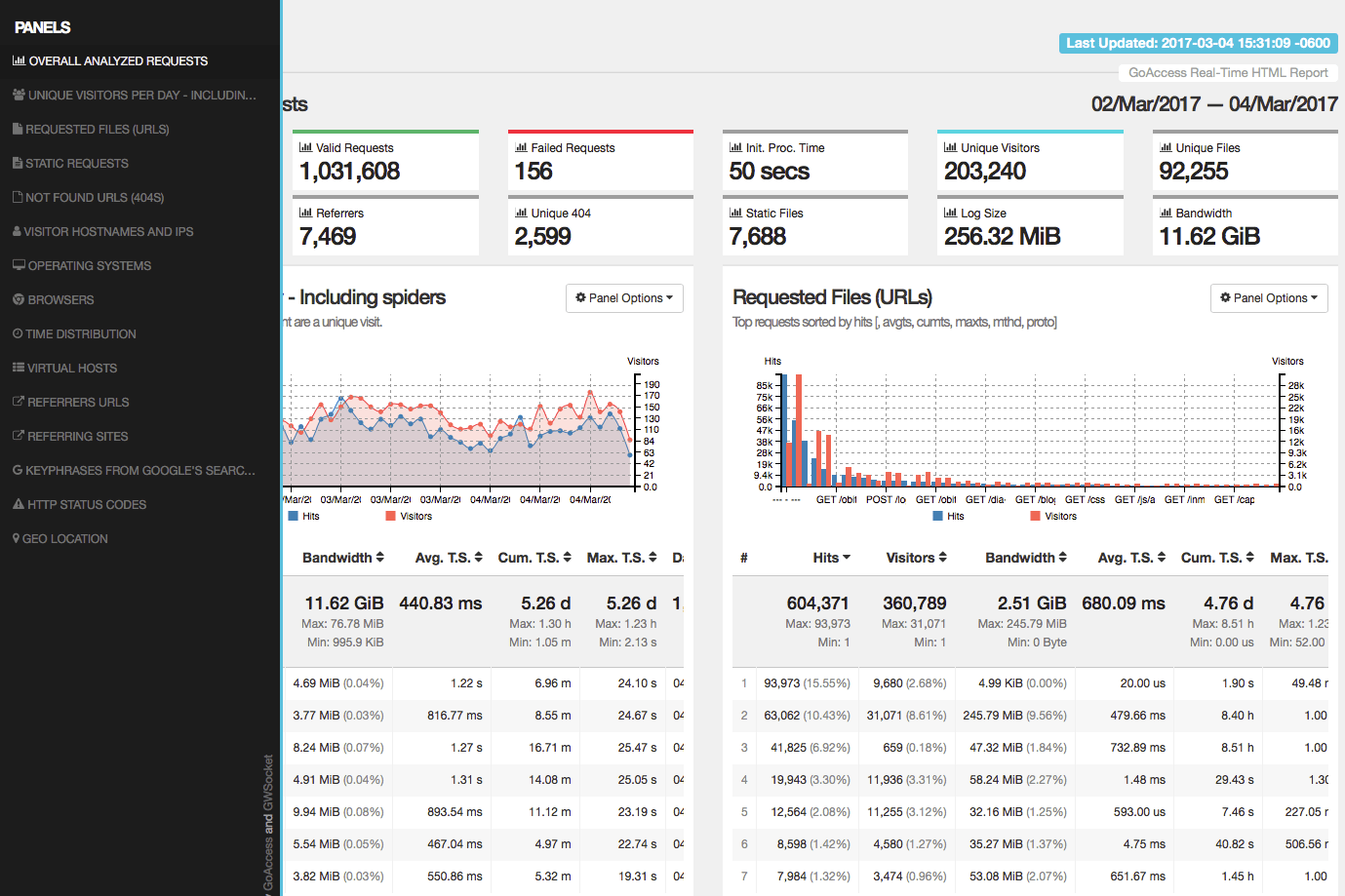
Task: Open Panel Options for the unique visitors panel
Action: [x=624, y=298]
